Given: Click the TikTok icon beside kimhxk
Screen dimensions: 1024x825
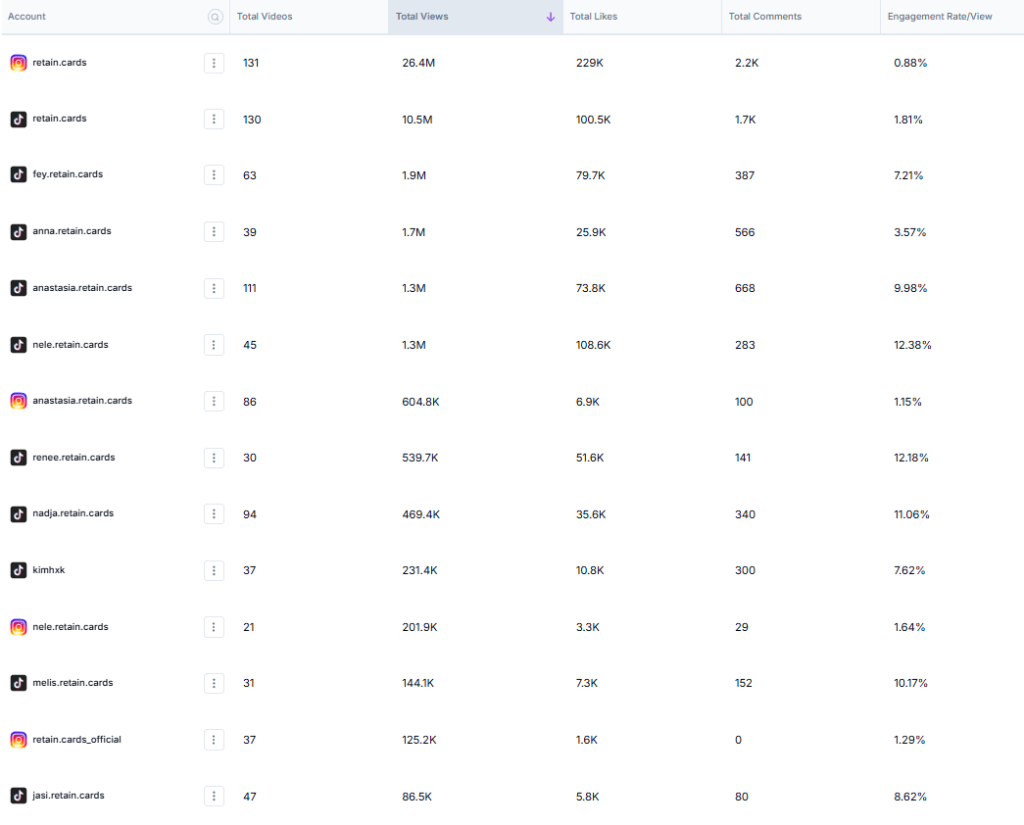Looking at the screenshot, I should click(18, 570).
